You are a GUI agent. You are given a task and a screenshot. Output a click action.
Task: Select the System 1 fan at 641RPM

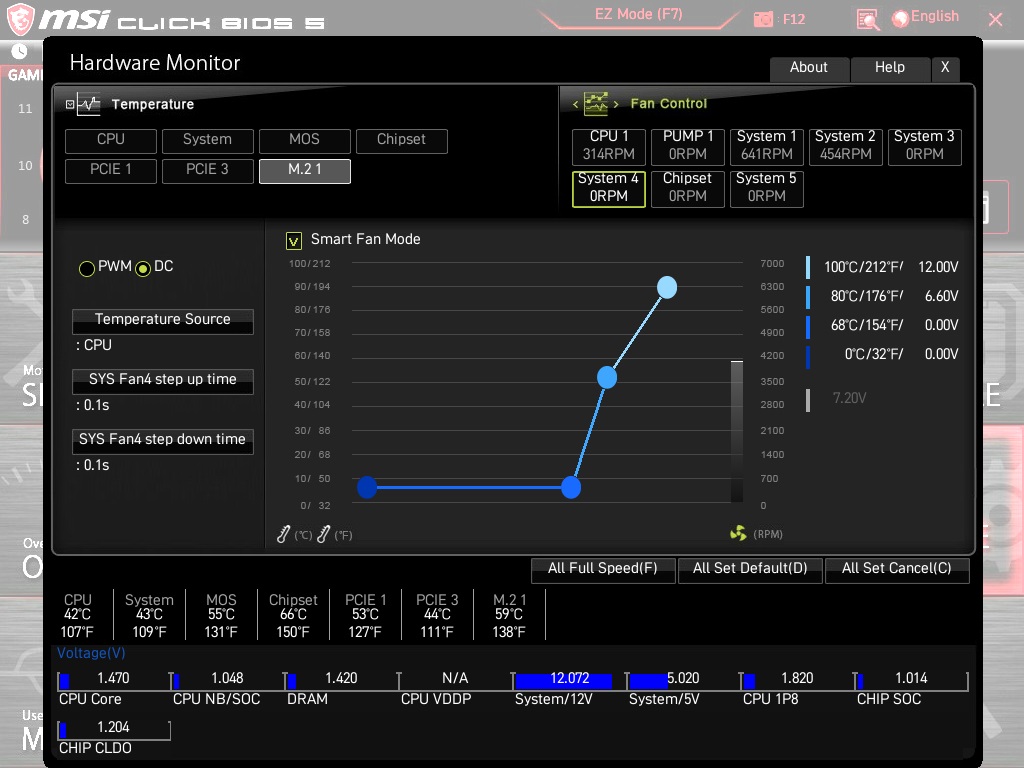click(767, 146)
